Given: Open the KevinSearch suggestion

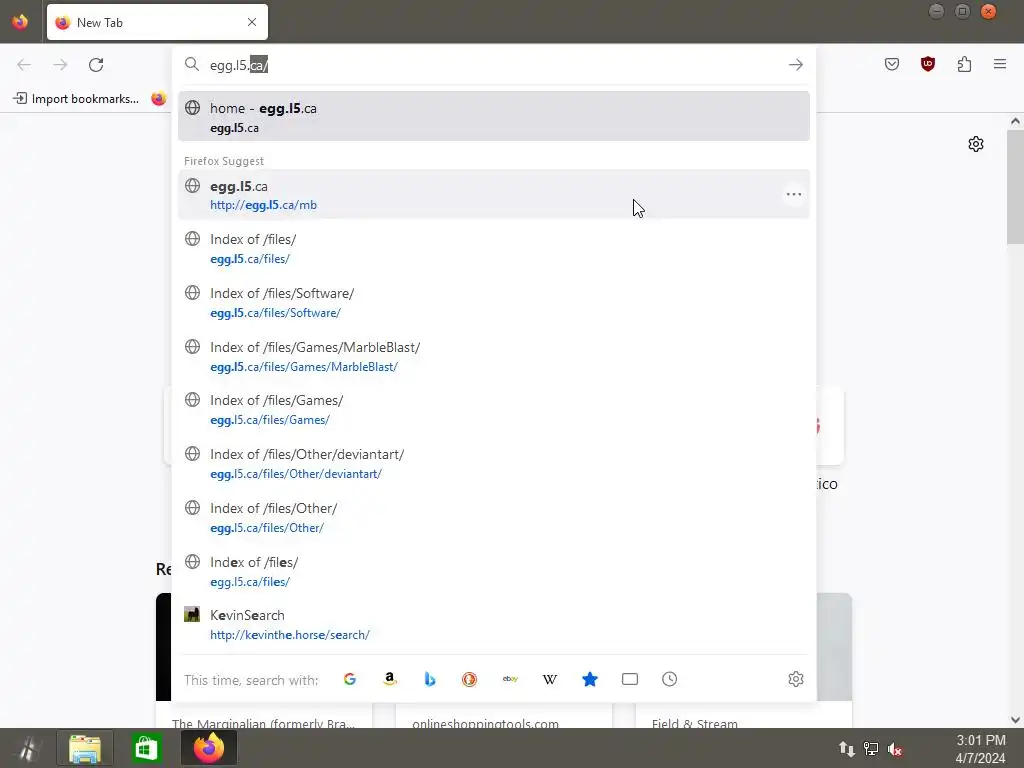Looking at the screenshot, I should (494, 624).
